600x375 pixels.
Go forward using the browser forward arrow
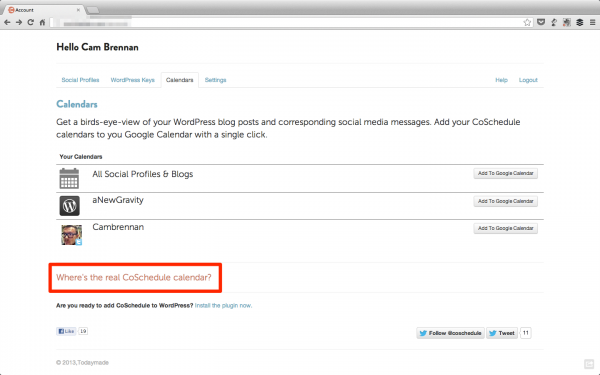(x=19, y=23)
